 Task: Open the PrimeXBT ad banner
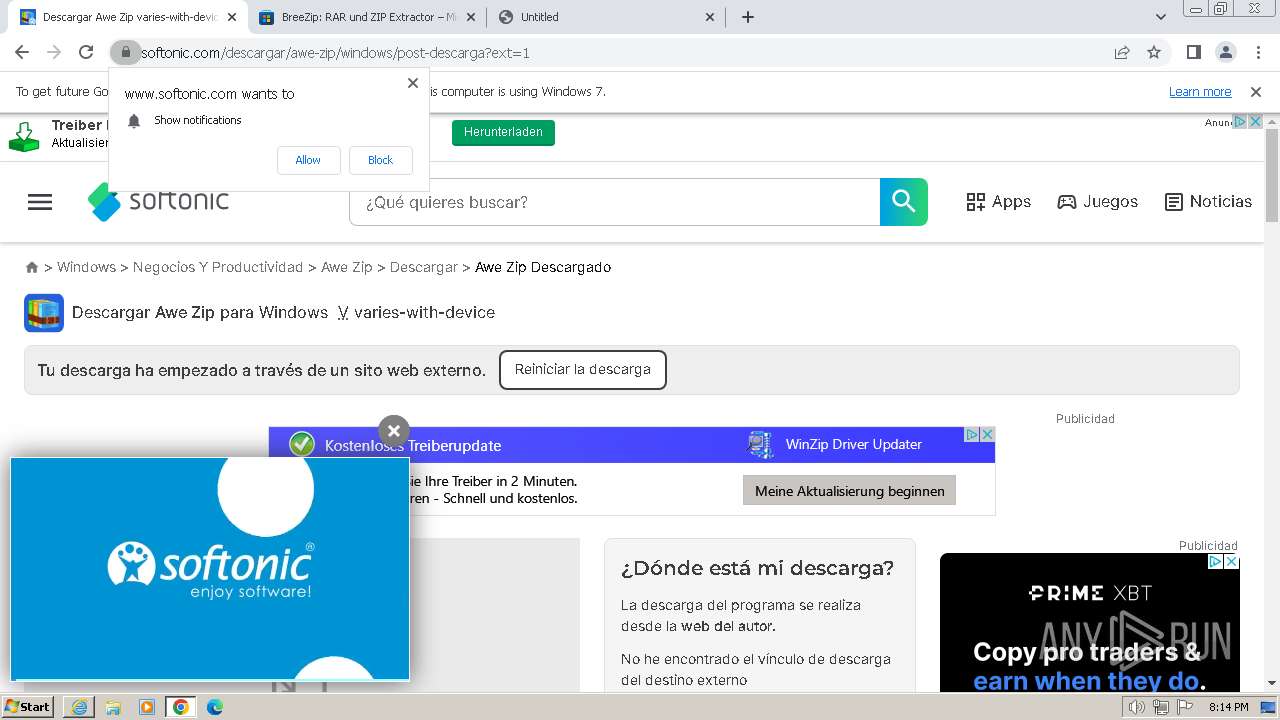(x=1090, y=623)
